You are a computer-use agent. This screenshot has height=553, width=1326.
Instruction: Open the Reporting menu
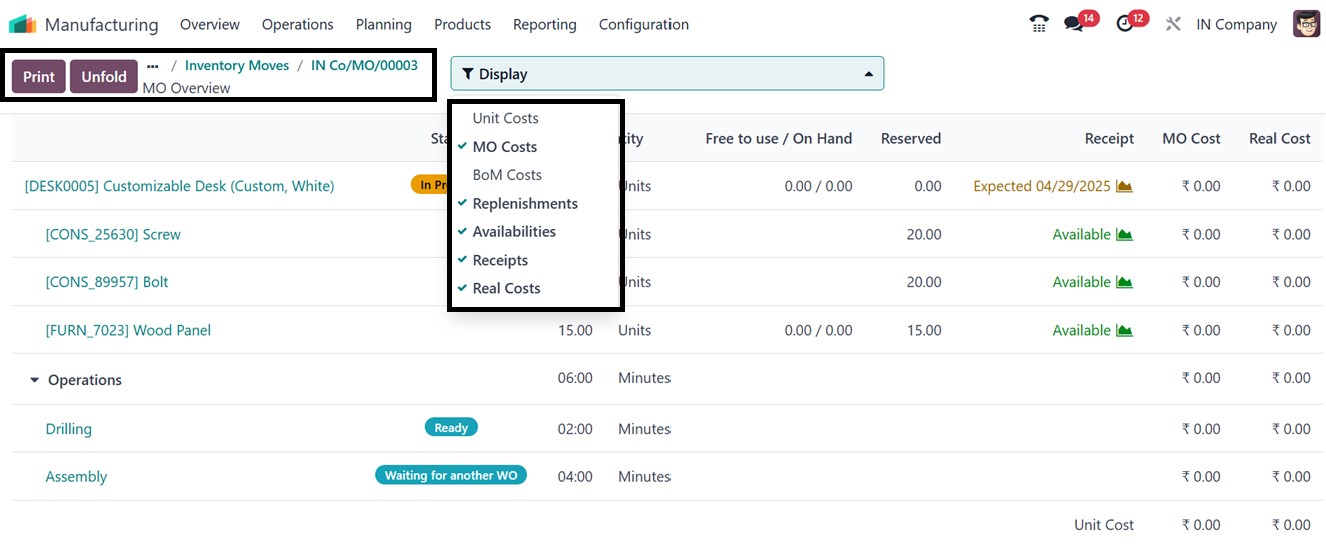tap(544, 24)
